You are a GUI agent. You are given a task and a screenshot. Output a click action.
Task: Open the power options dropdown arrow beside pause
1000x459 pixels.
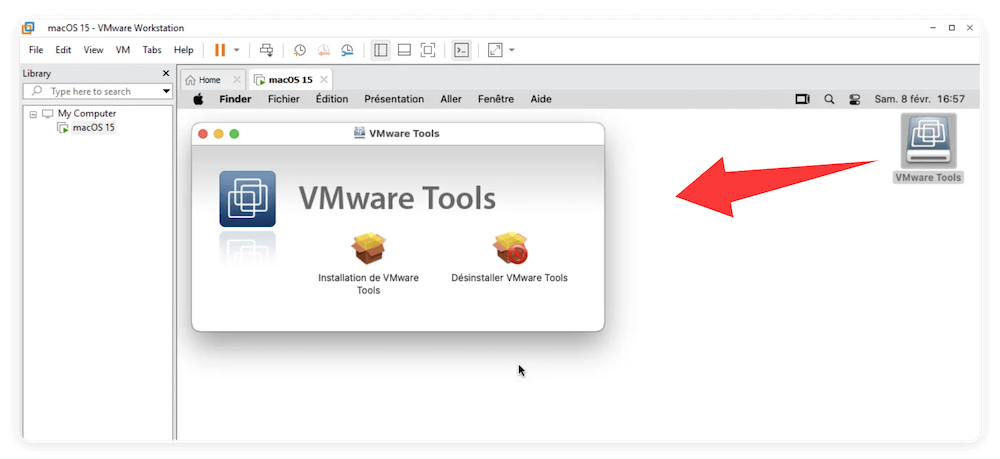point(237,50)
